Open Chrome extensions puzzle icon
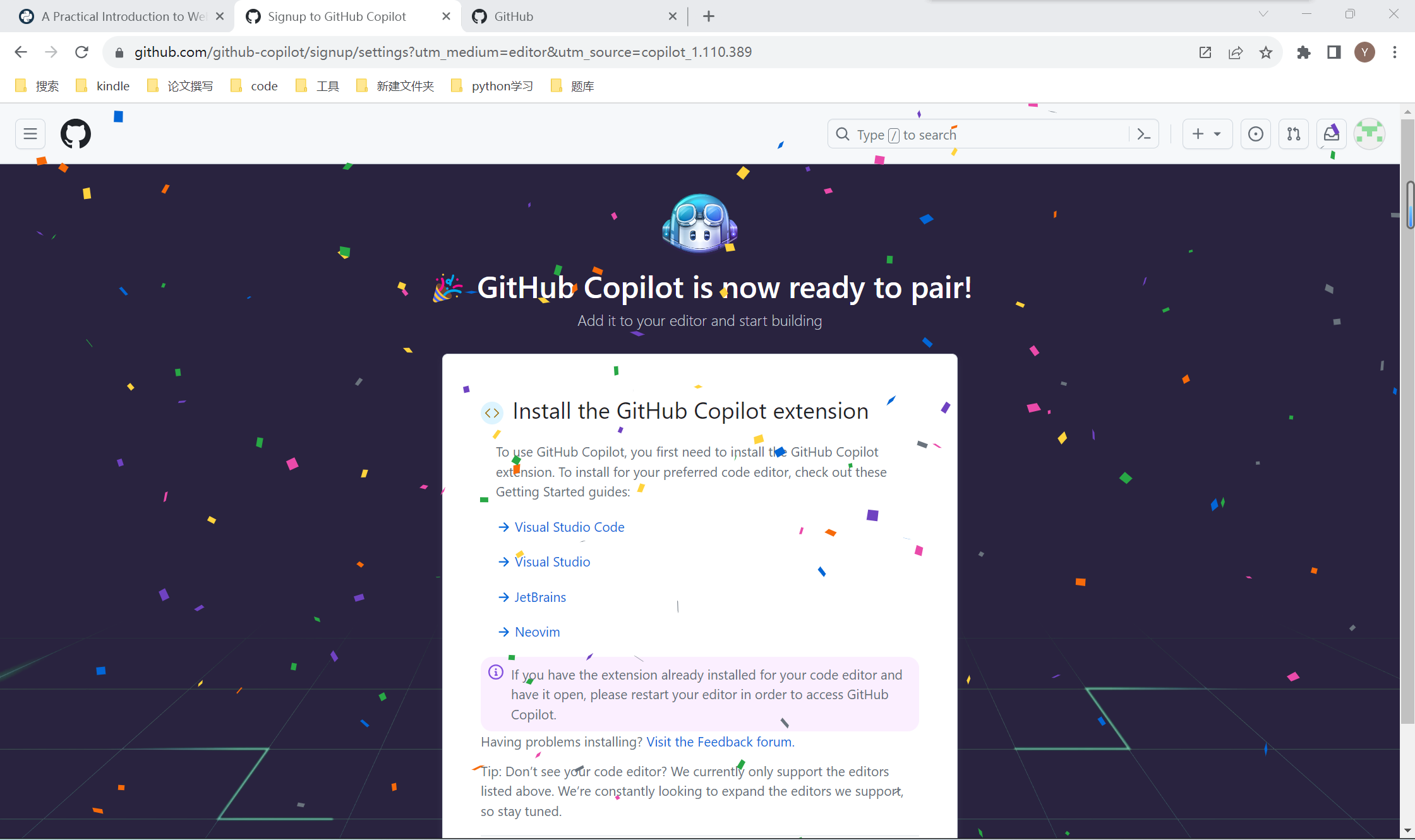 coord(1303,52)
